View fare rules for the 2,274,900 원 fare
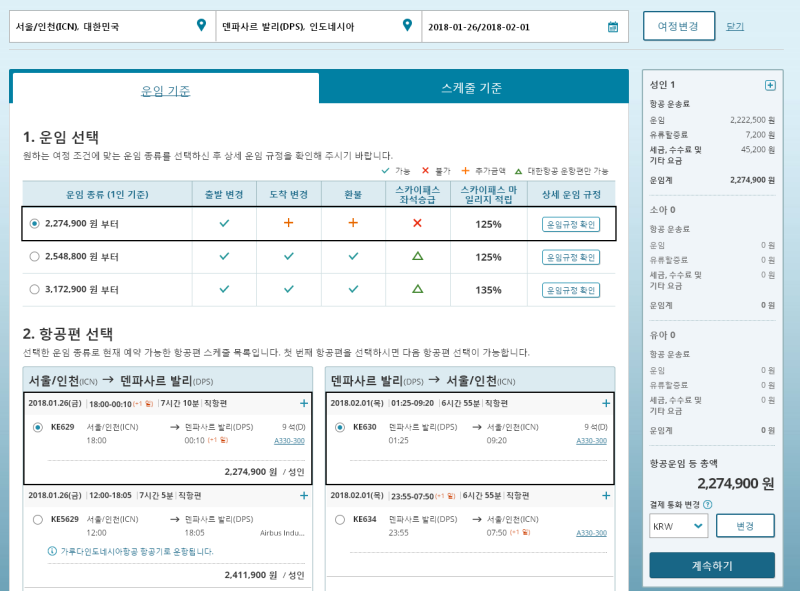800x591 pixels. [571, 225]
